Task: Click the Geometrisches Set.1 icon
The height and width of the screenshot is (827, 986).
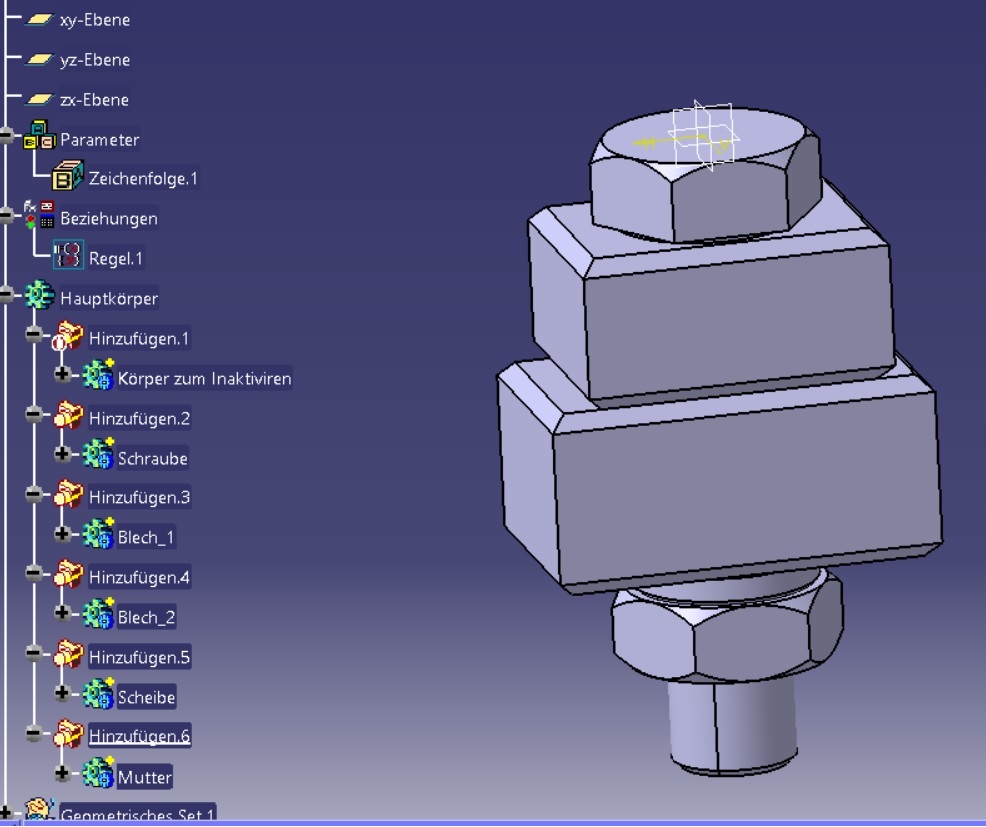Action: pyautogui.click(x=39, y=808)
